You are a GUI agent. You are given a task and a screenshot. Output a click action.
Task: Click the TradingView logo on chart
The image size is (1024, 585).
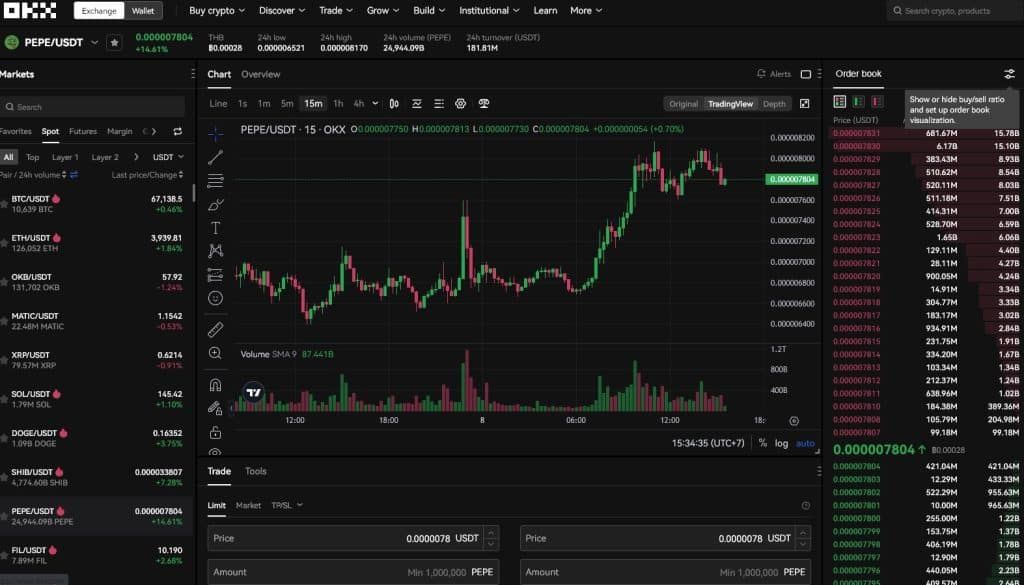pyautogui.click(x=253, y=392)
